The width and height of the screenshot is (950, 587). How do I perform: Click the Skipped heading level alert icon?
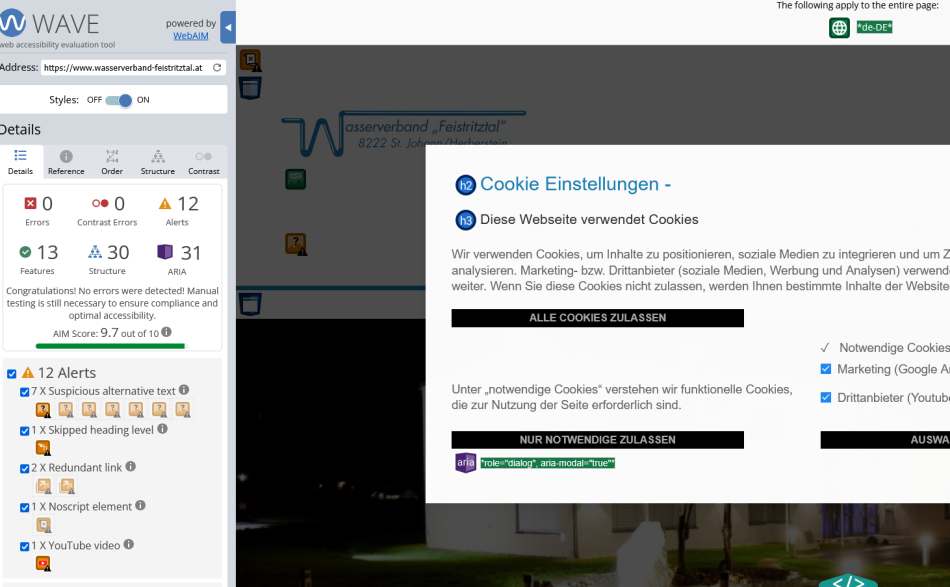[42, 447]
